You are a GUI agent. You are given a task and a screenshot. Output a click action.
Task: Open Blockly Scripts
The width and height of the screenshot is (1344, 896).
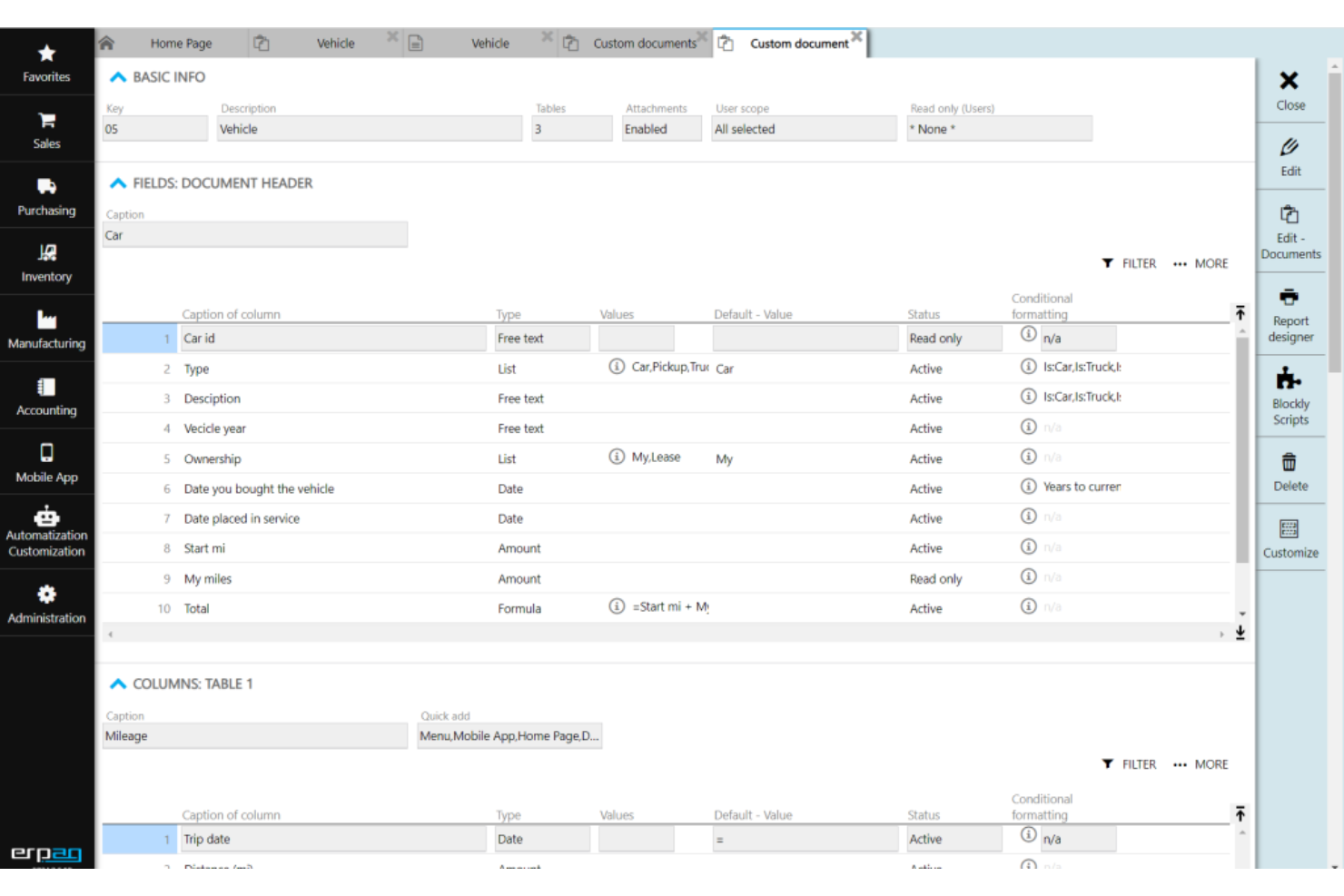point(1290,397)
